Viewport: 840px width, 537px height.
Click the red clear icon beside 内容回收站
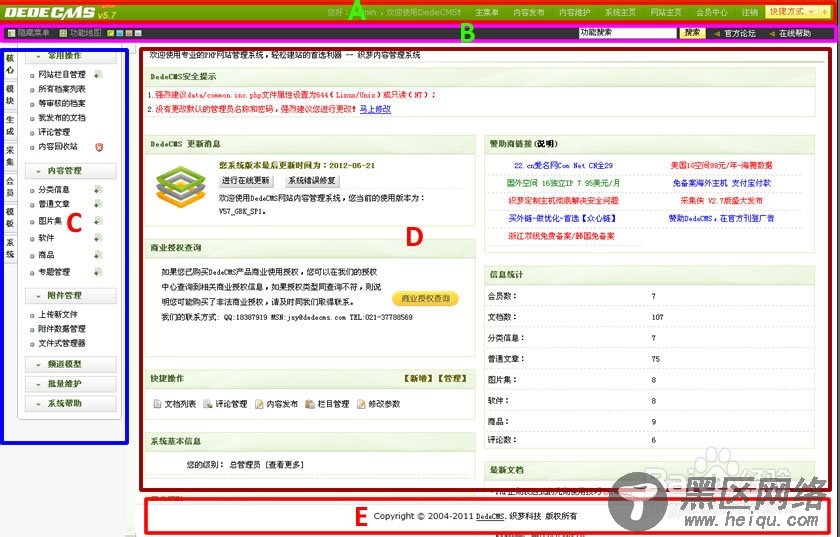click(99, 147)
